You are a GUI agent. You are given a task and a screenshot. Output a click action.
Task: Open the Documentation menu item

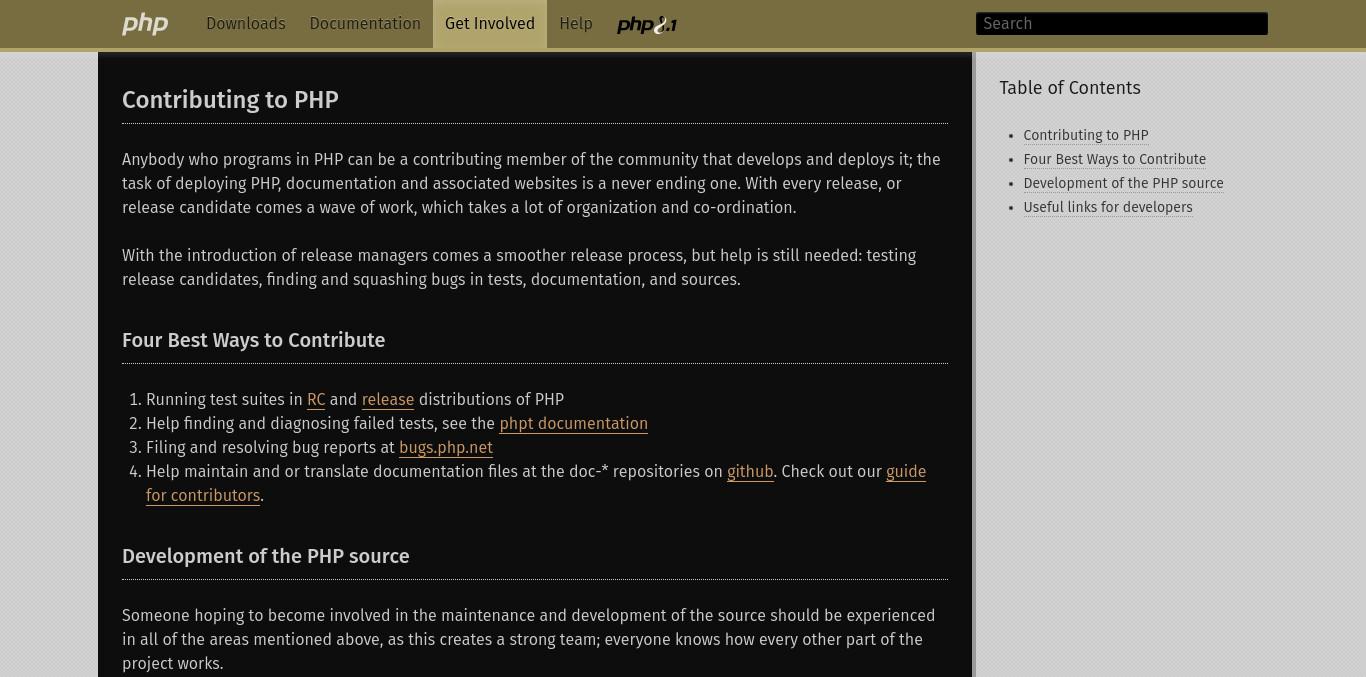click(365, 24)
